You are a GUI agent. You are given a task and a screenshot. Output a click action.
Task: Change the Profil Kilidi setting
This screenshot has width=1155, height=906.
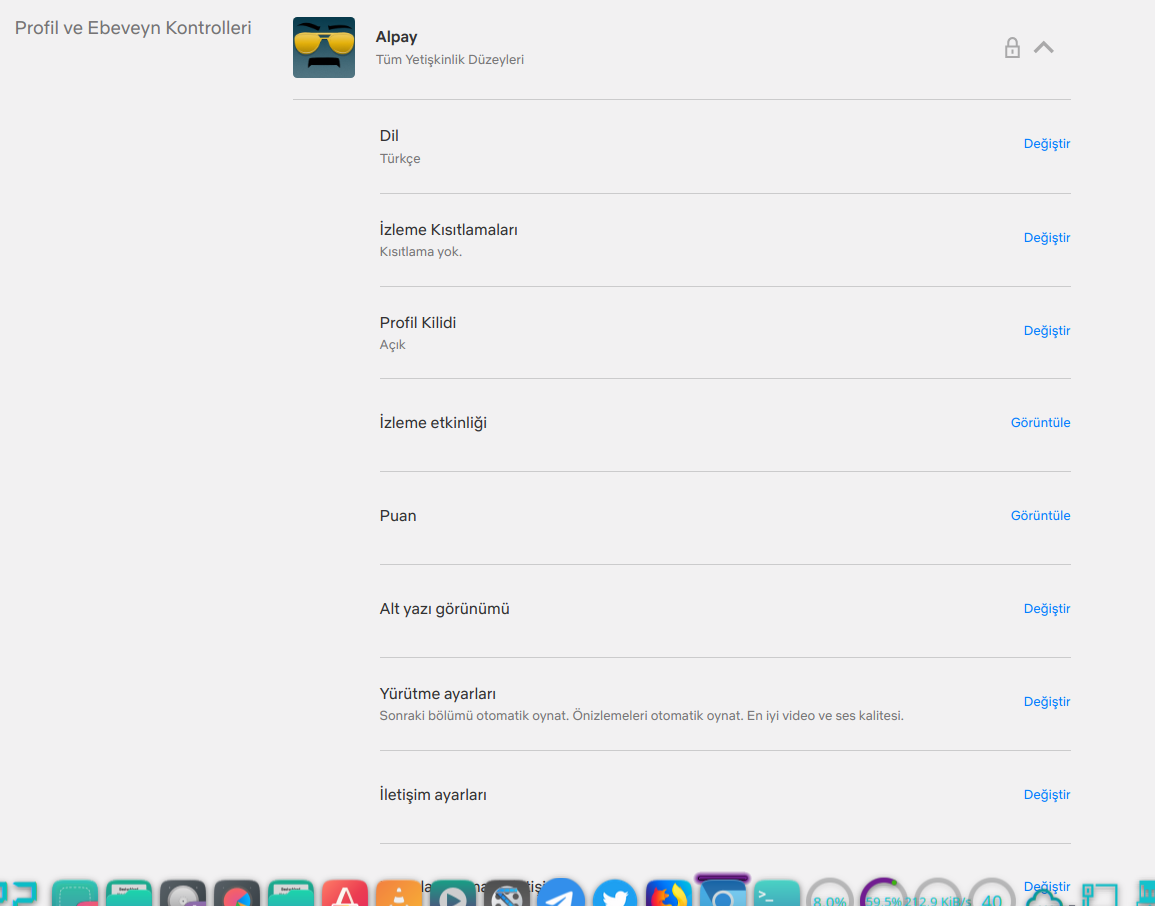[1047, 331]
